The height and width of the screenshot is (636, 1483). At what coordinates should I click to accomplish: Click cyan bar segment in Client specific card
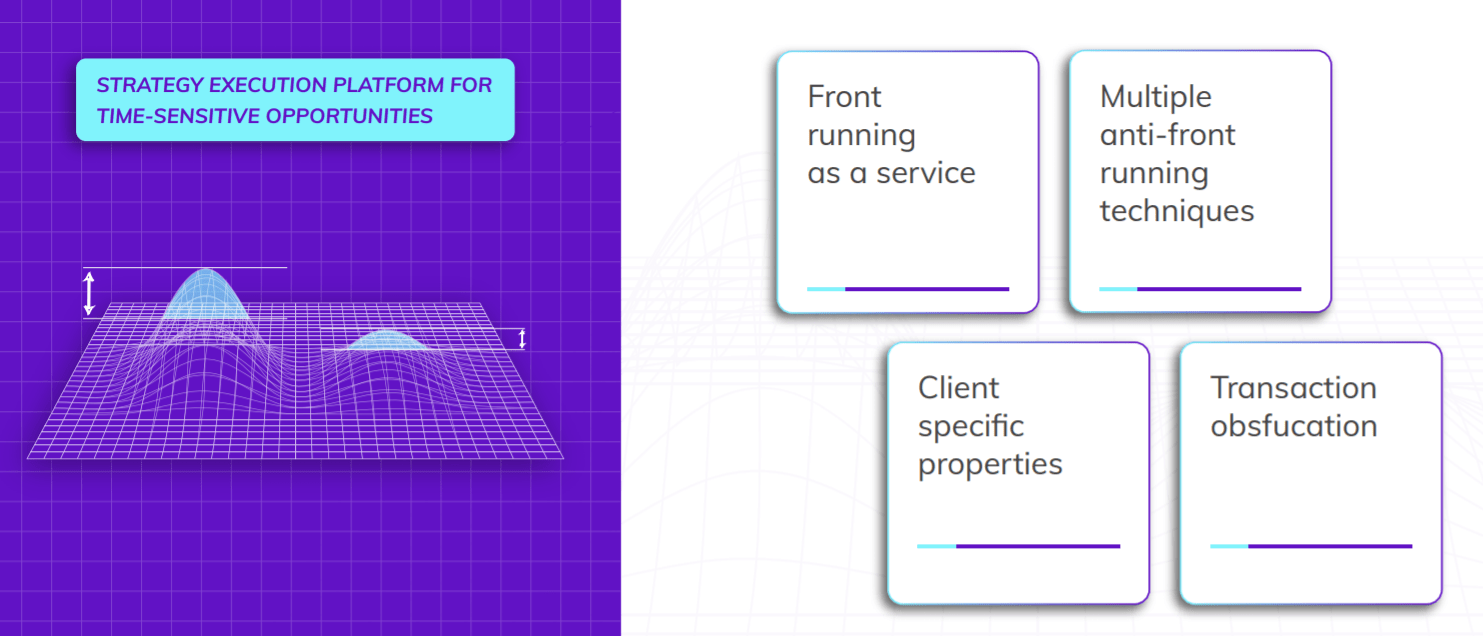pyautogui.click(x=936, y=546)
